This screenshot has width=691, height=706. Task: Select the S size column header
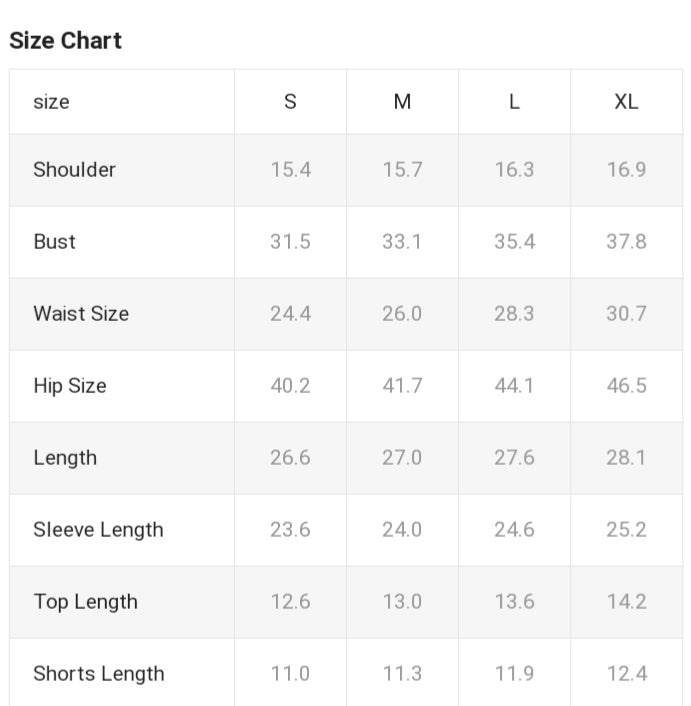coord(290,102)
